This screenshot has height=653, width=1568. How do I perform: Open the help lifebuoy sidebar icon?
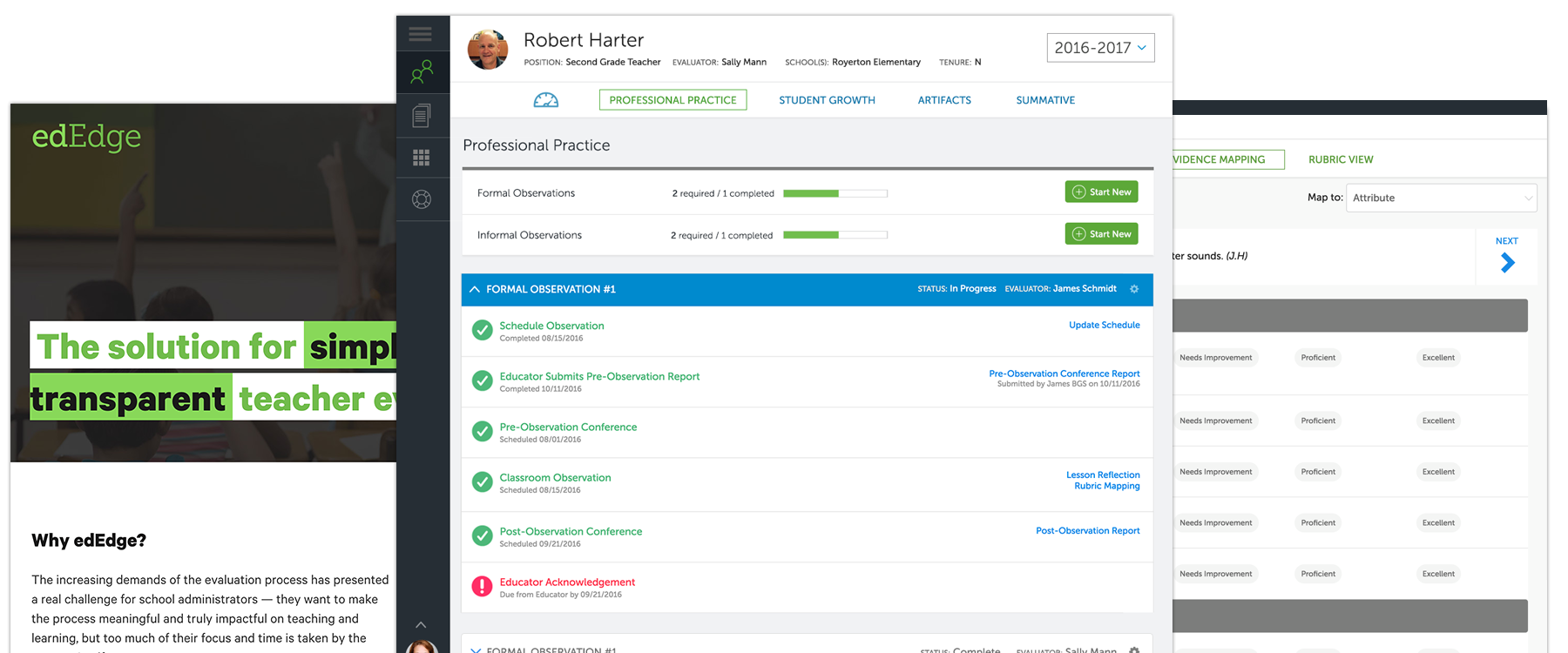click(422, 199)
